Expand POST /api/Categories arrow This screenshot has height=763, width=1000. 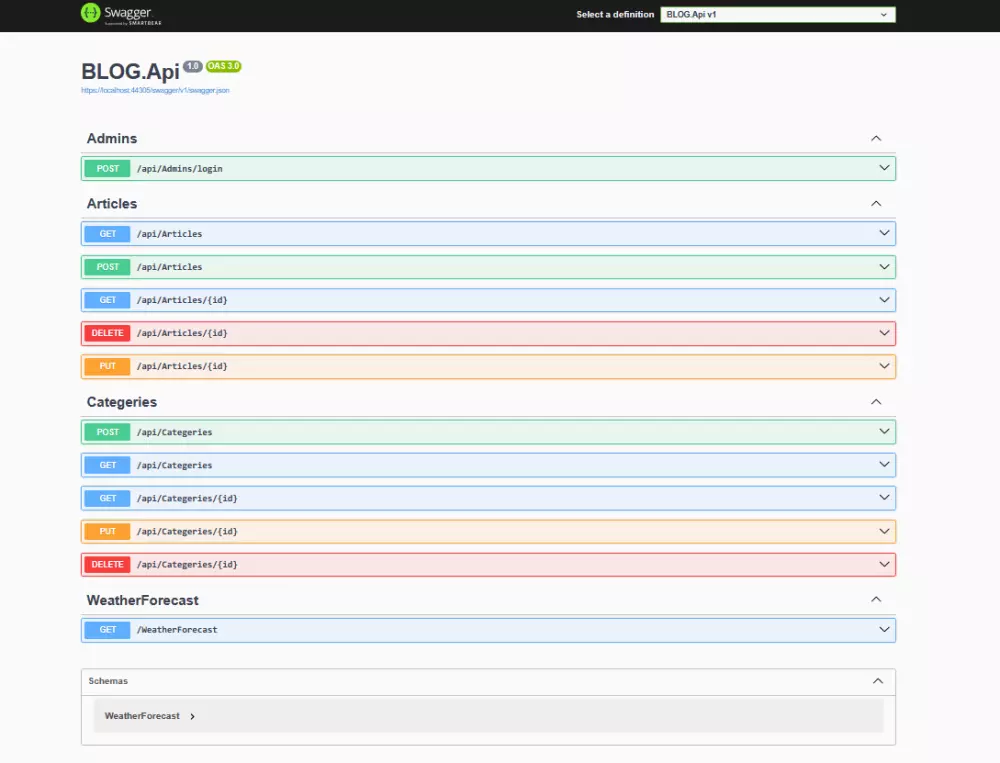[x=884, y=431]
